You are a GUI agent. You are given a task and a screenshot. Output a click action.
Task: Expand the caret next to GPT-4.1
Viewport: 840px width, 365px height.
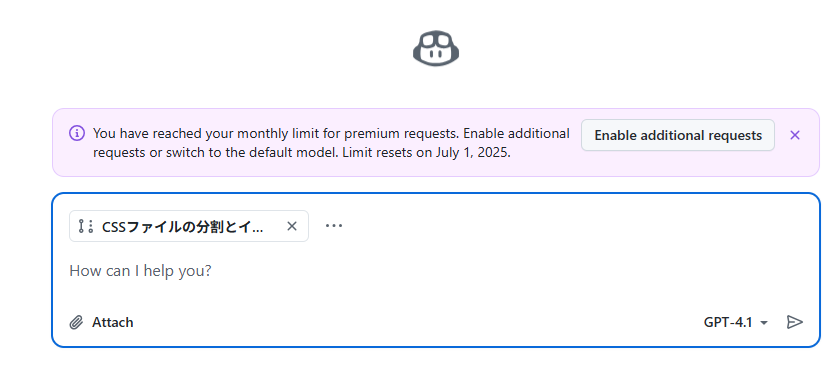(x=764, y=323)
